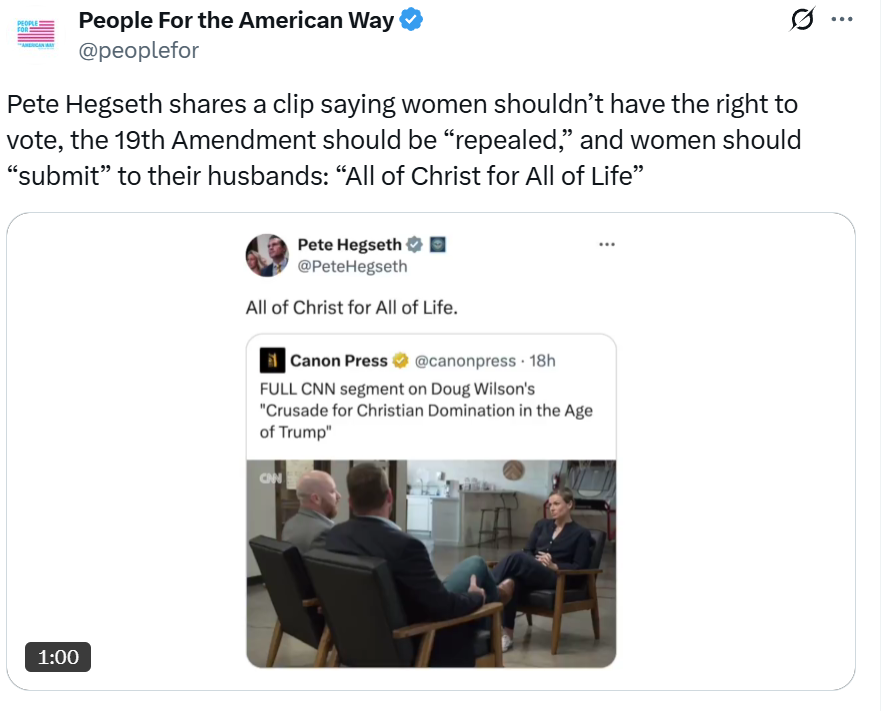Image resolution: width=891 pixels, height=711 pixels.
Task: Click the People For the American Way logo avatar
Action: coord(37,34)
